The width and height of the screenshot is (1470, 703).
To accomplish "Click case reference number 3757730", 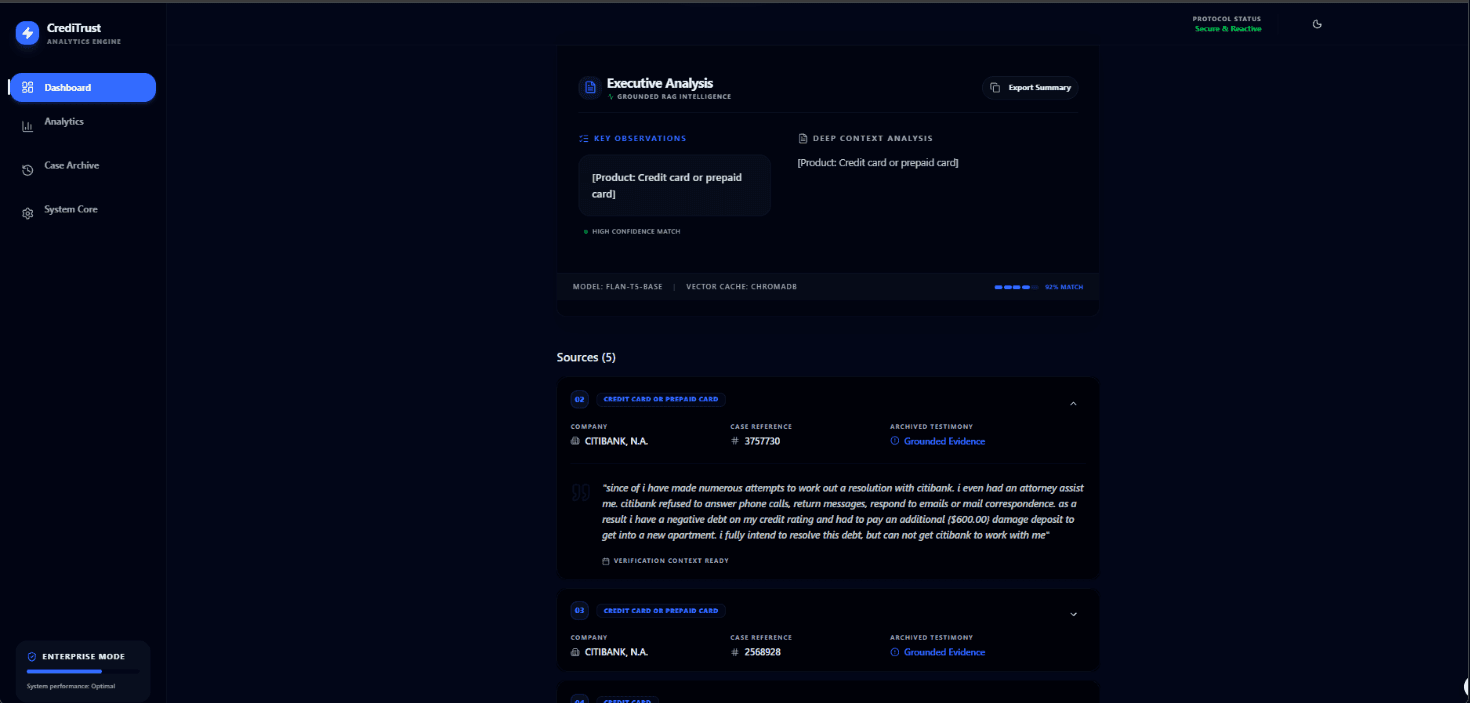I will (762, 441).
